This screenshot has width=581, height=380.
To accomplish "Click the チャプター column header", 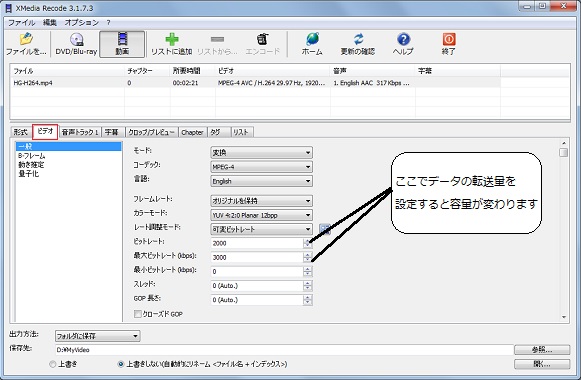I will point(147,71).
